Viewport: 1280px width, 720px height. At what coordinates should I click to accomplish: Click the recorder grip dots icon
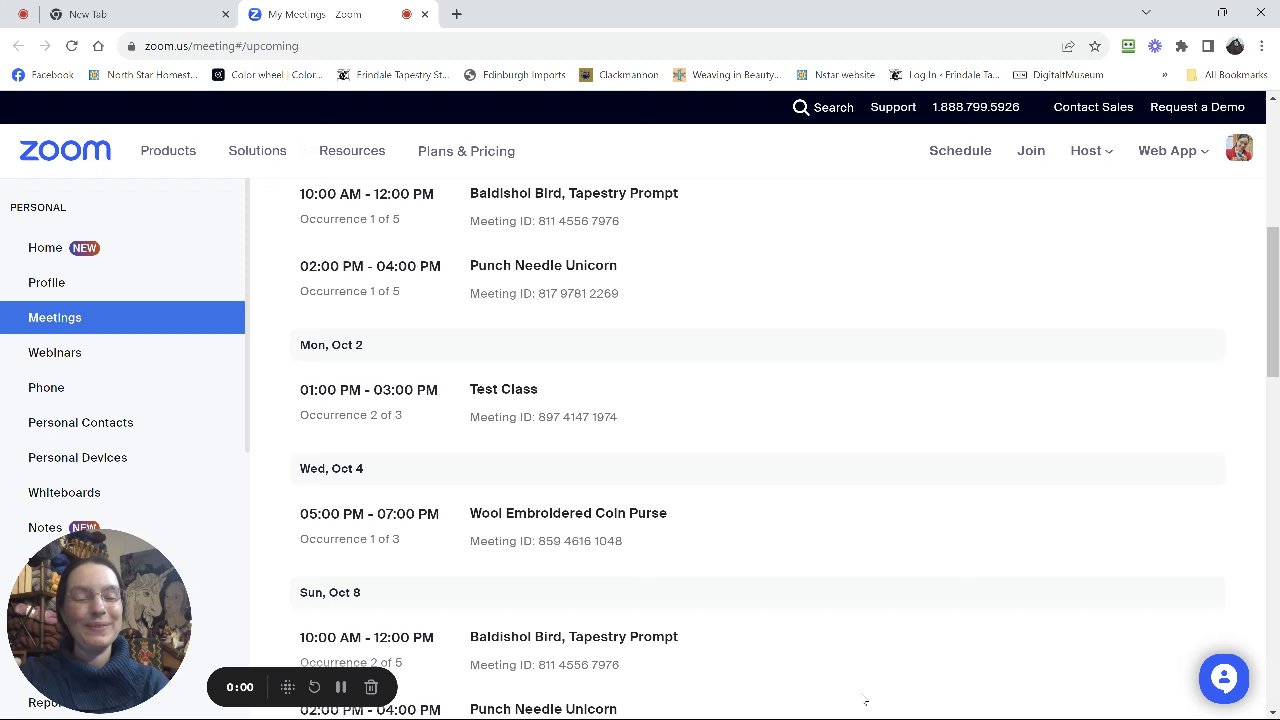click(x=287, y=687)
